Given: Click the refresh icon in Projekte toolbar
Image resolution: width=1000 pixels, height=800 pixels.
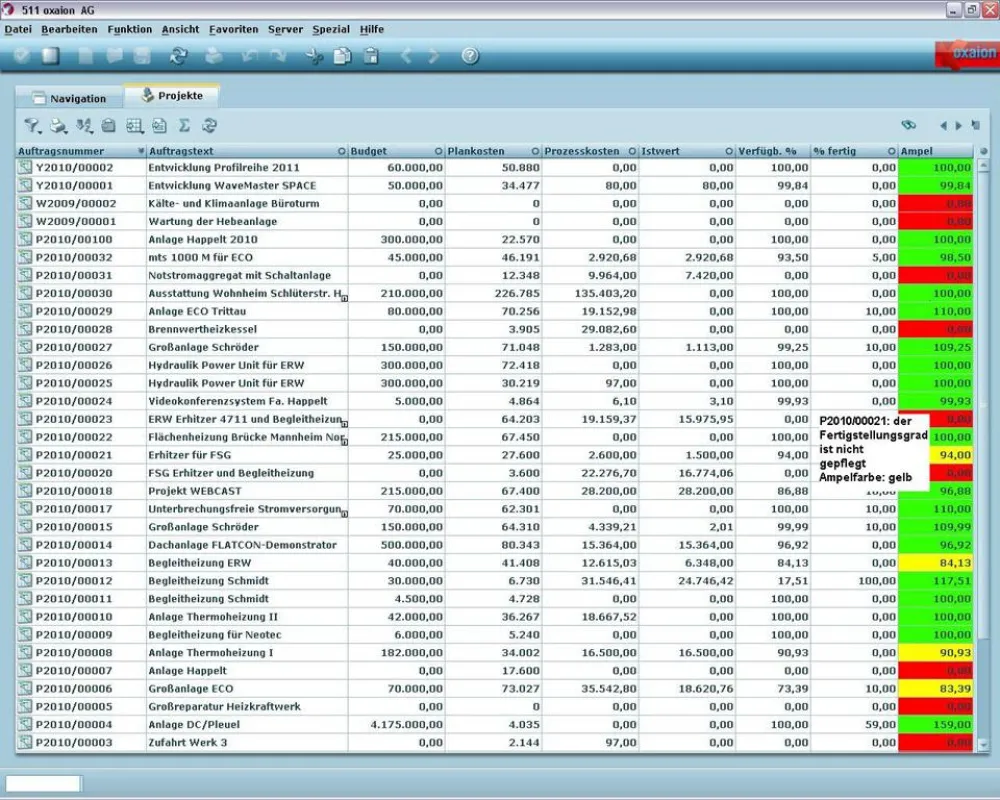Looking at the screenshot, I should click(209, 126).
